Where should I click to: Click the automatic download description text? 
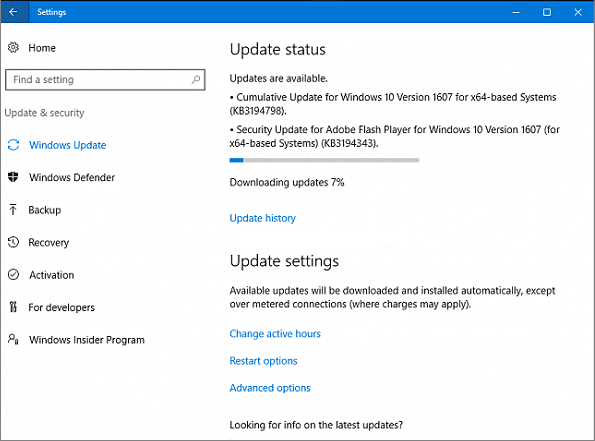[x=392, y=298]
